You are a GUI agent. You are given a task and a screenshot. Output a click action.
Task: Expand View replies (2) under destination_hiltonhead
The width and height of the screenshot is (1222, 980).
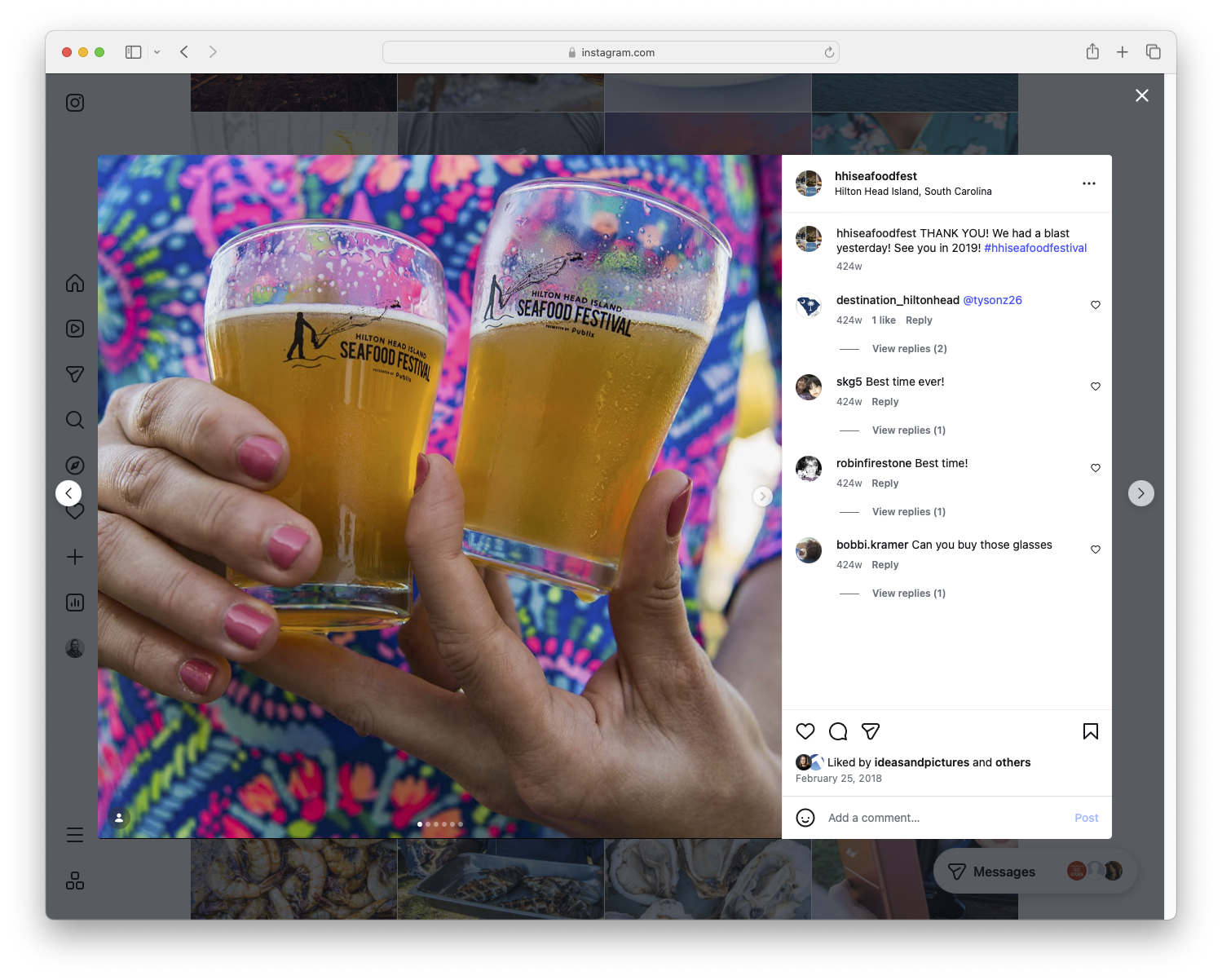pos(909,349)
